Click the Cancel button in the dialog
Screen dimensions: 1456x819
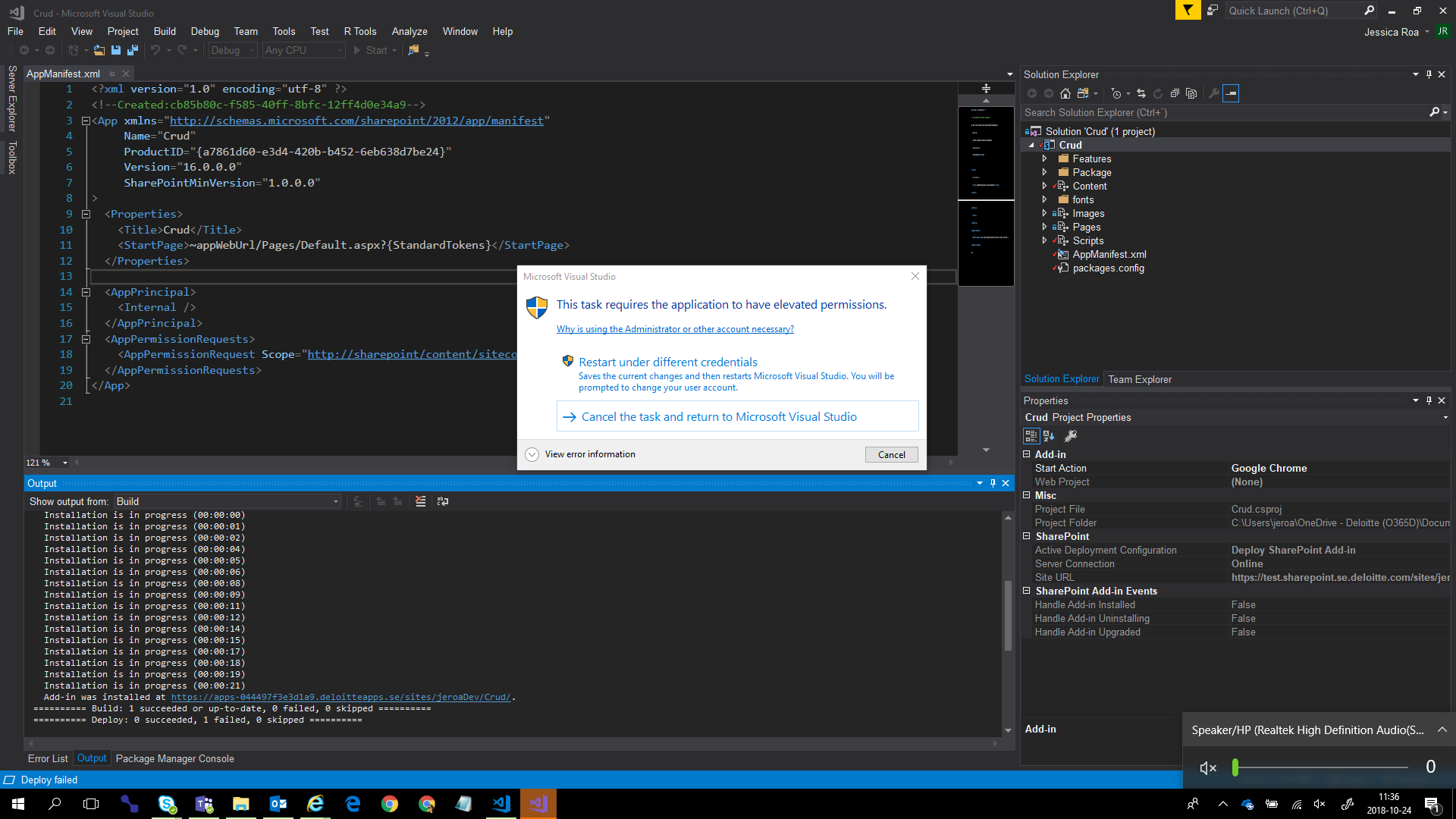tap(892, 454)
